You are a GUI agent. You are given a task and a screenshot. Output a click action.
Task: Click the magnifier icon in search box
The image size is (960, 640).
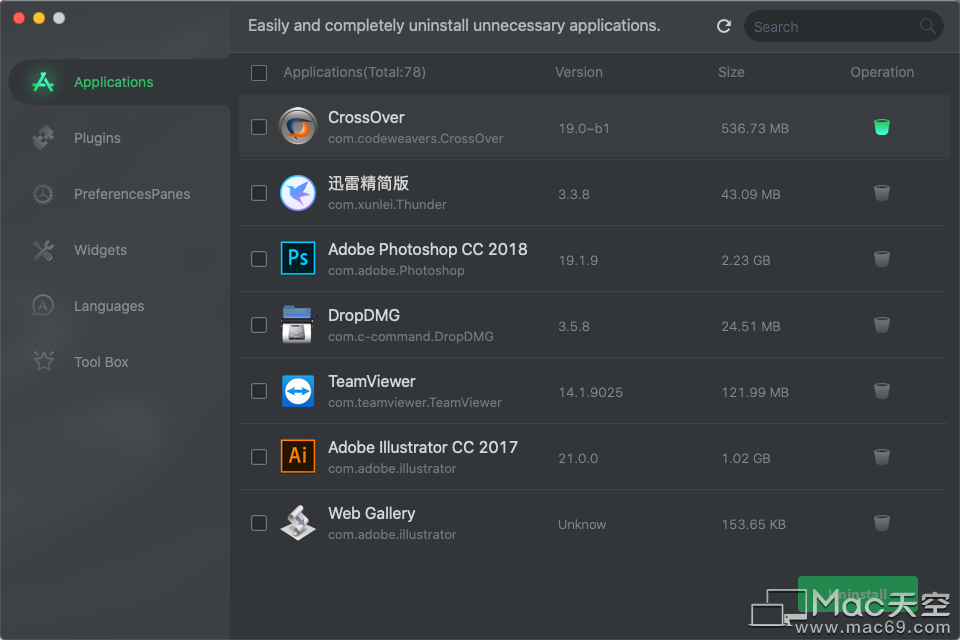(x=927, y=26)
